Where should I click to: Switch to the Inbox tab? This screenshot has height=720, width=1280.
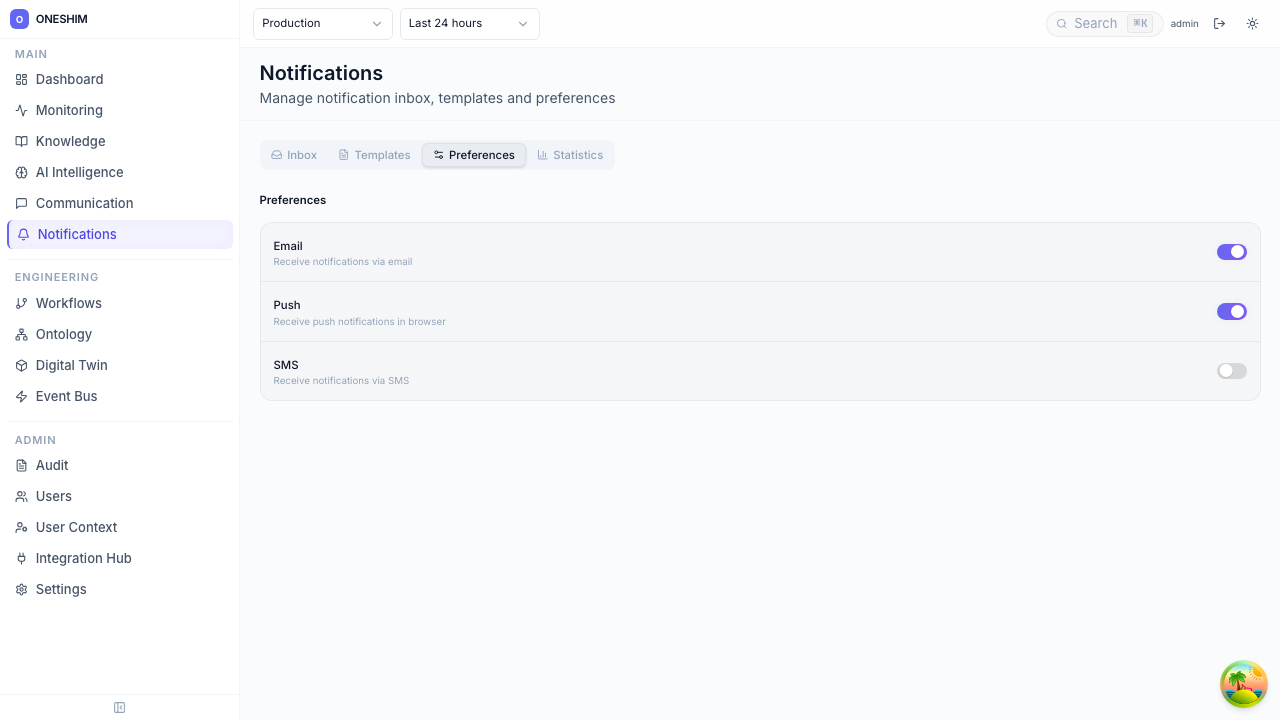coord(294,155)
